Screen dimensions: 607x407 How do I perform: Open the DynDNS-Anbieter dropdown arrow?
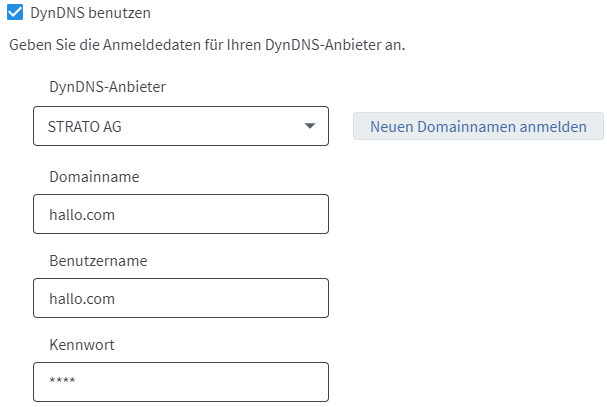tap(309, 127)
